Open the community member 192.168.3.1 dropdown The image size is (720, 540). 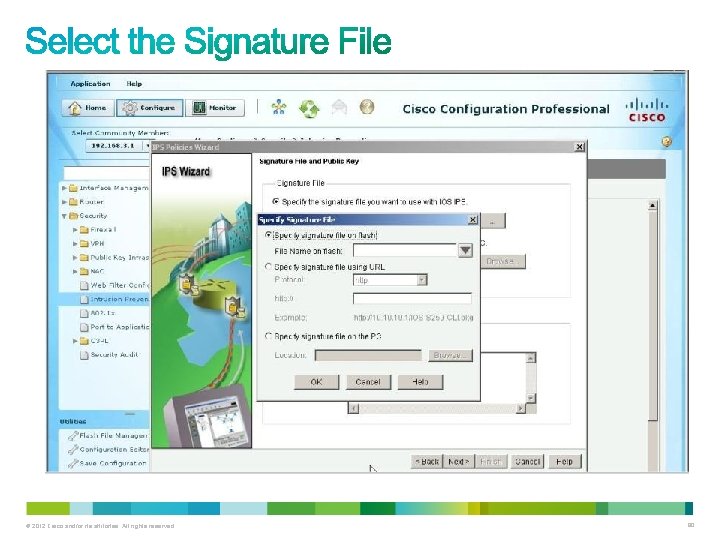147,146
